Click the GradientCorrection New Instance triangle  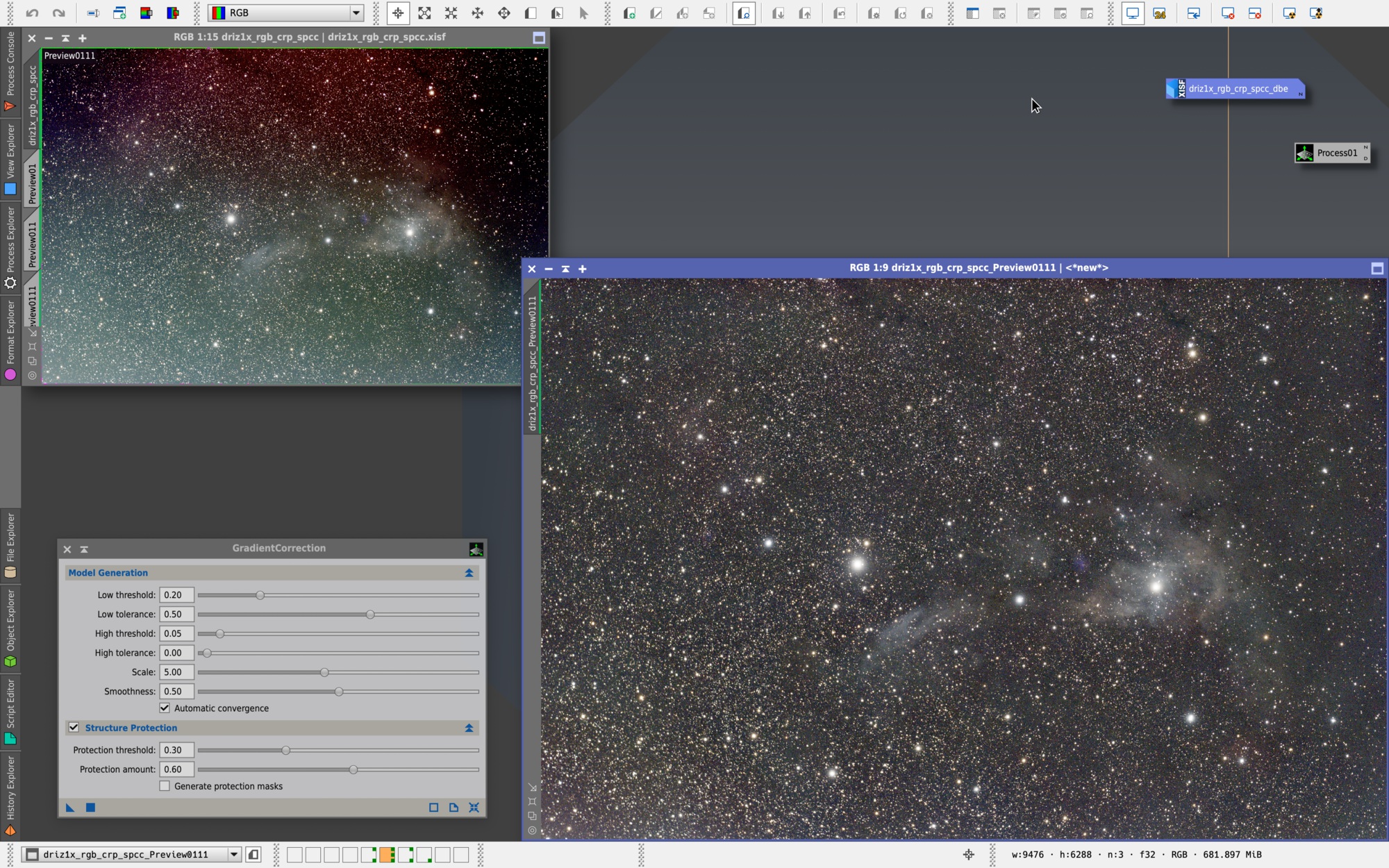[70, 807]
